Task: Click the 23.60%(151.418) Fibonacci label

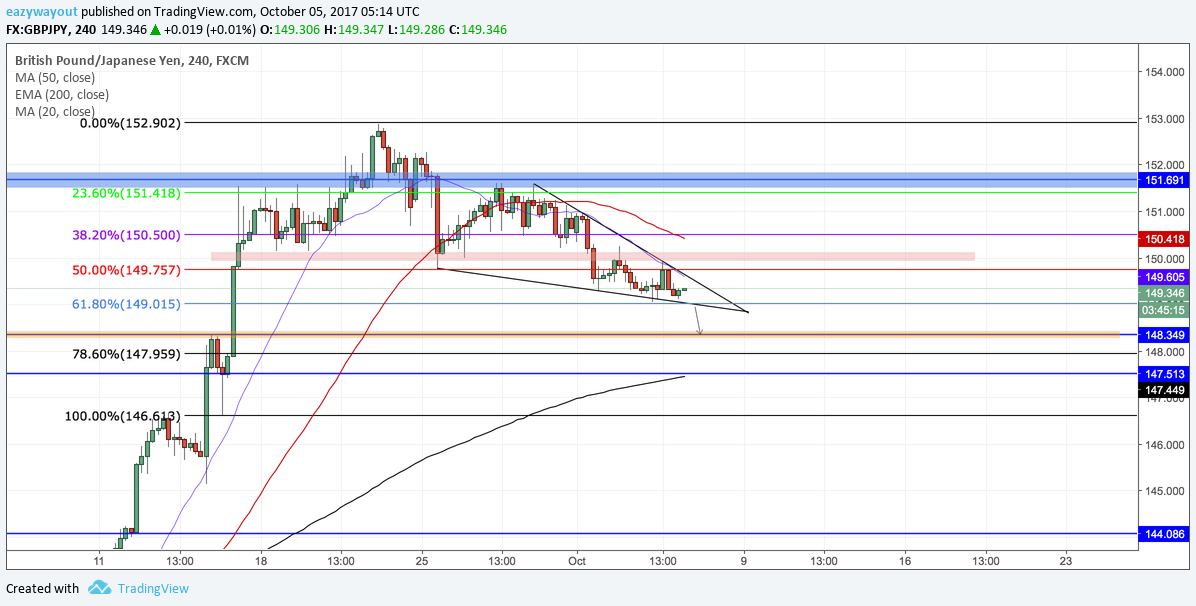Action: [127, 193]
